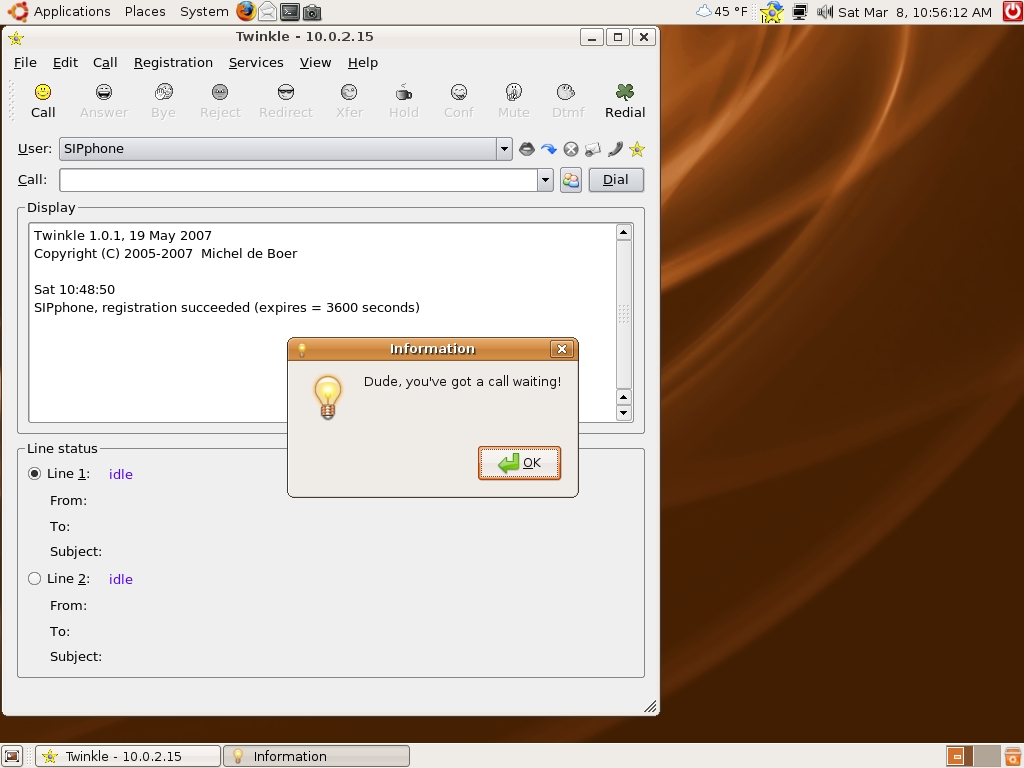The image size is (1024, 768).
Task: Click the envelope message-waiting status icon
Action: [x=593, y=150]
